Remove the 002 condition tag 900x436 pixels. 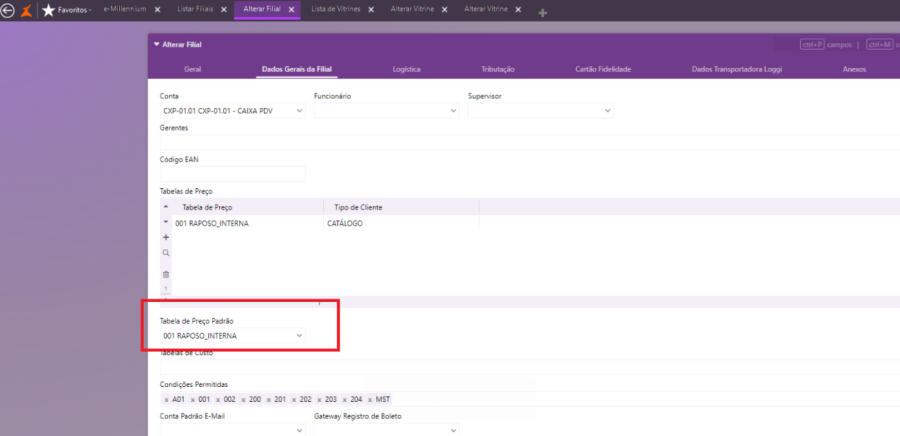(x=218, y=400)
